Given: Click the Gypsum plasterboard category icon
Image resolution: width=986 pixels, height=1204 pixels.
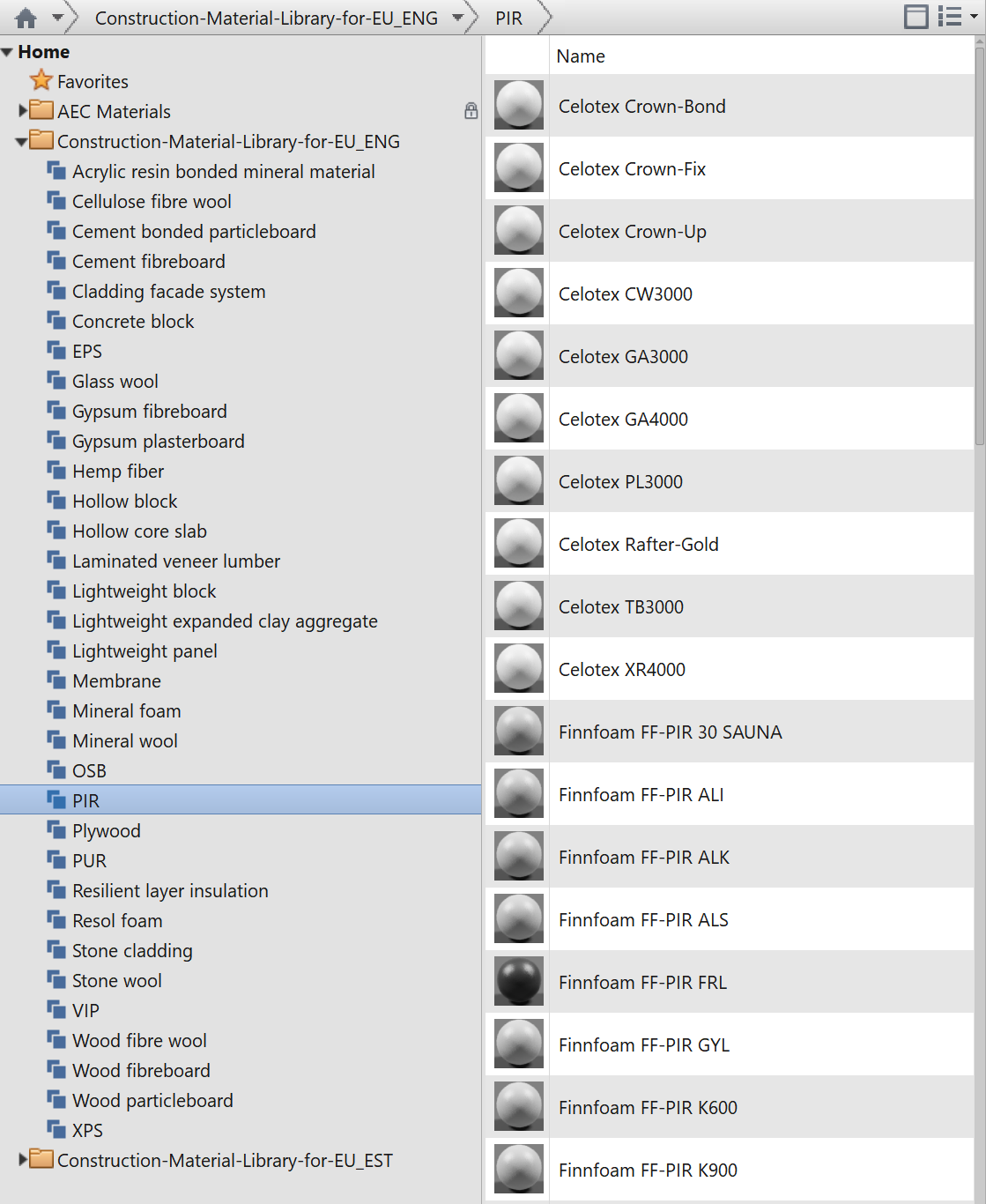Looking at the screenshot, I should [x=56, y=441].
